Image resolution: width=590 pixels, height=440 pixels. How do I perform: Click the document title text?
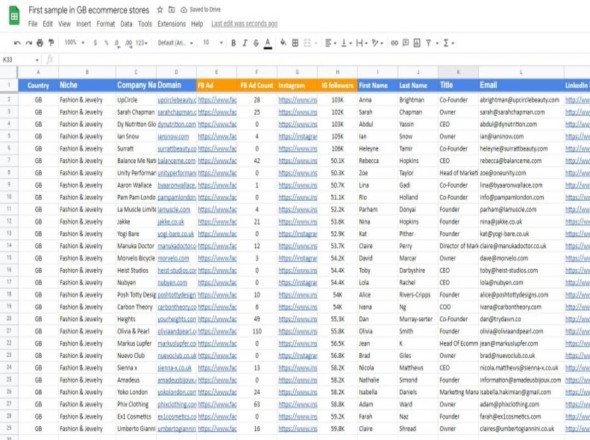89,10
